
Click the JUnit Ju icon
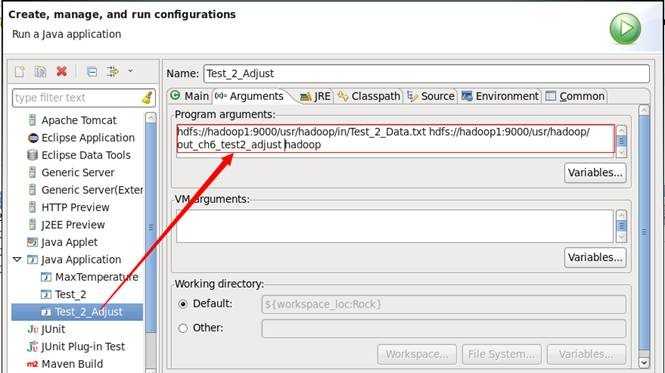click(x=33, y=329)
